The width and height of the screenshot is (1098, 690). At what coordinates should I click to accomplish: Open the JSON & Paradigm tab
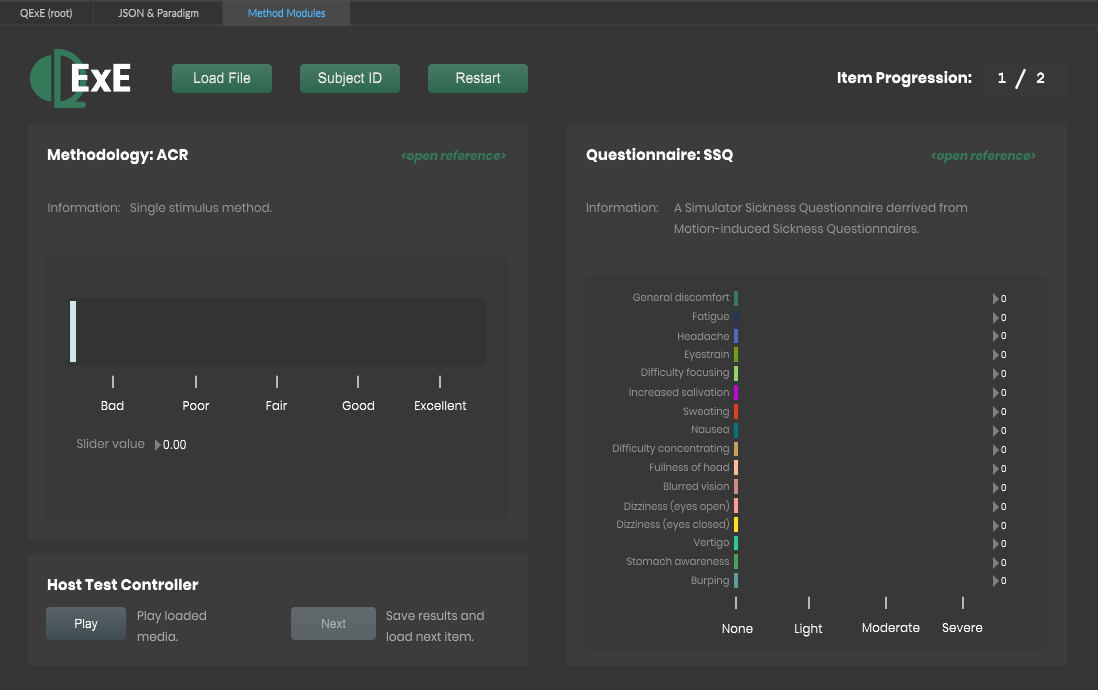click(x=158, y=13)
